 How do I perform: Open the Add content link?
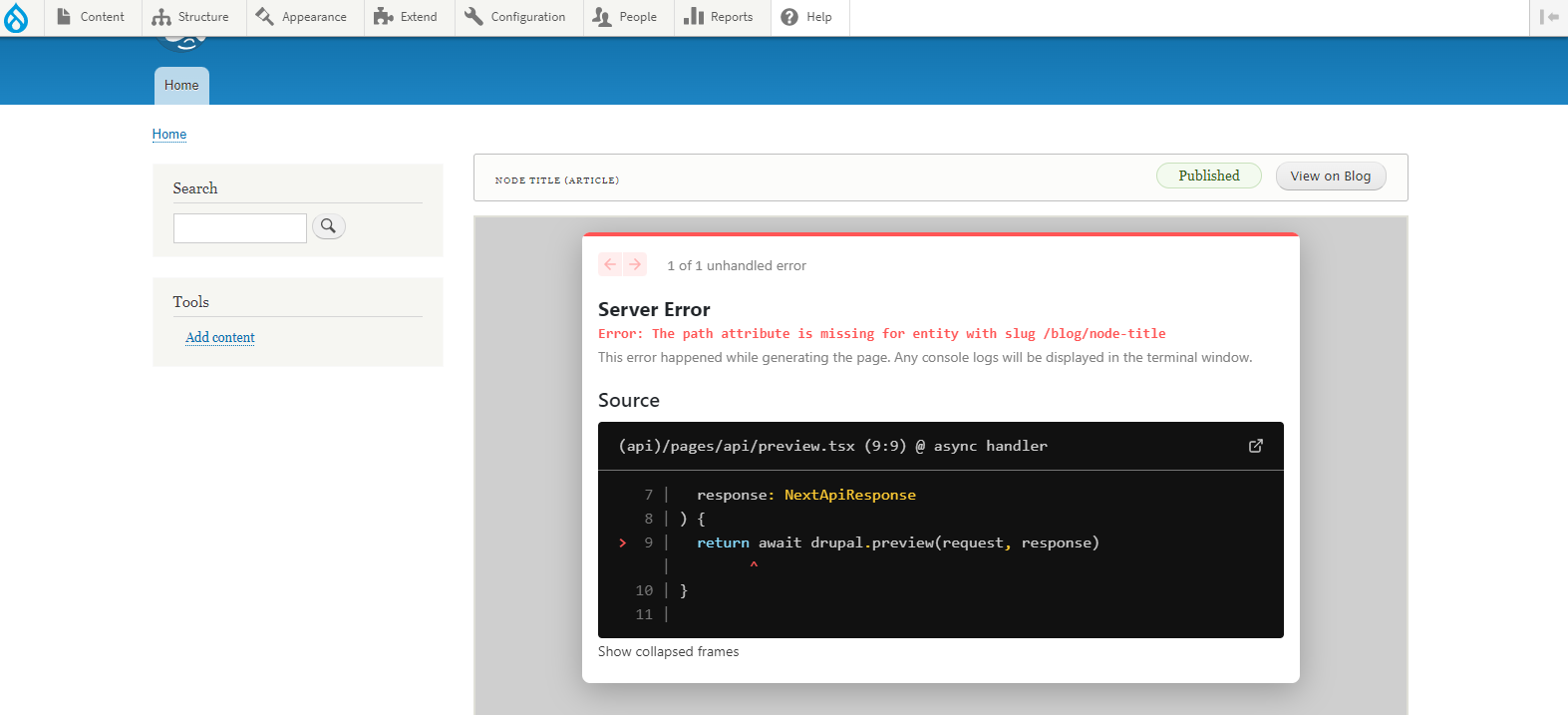[x=220, y=337]
